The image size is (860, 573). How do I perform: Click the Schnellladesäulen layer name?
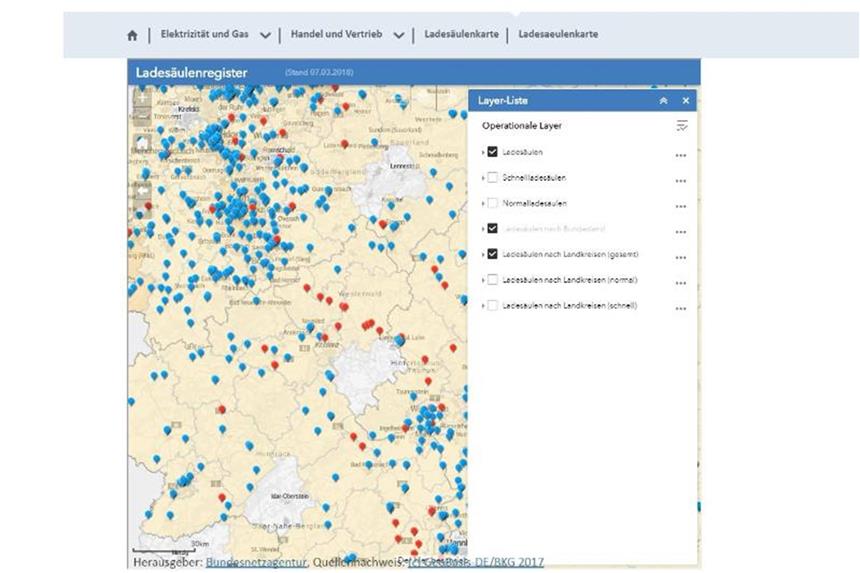click(534, 178)
